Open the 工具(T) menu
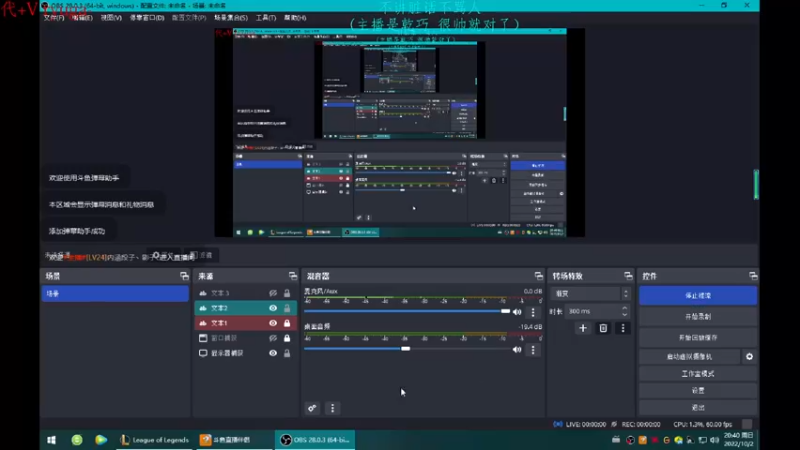800x450 pixels. [x=265, y=17]
